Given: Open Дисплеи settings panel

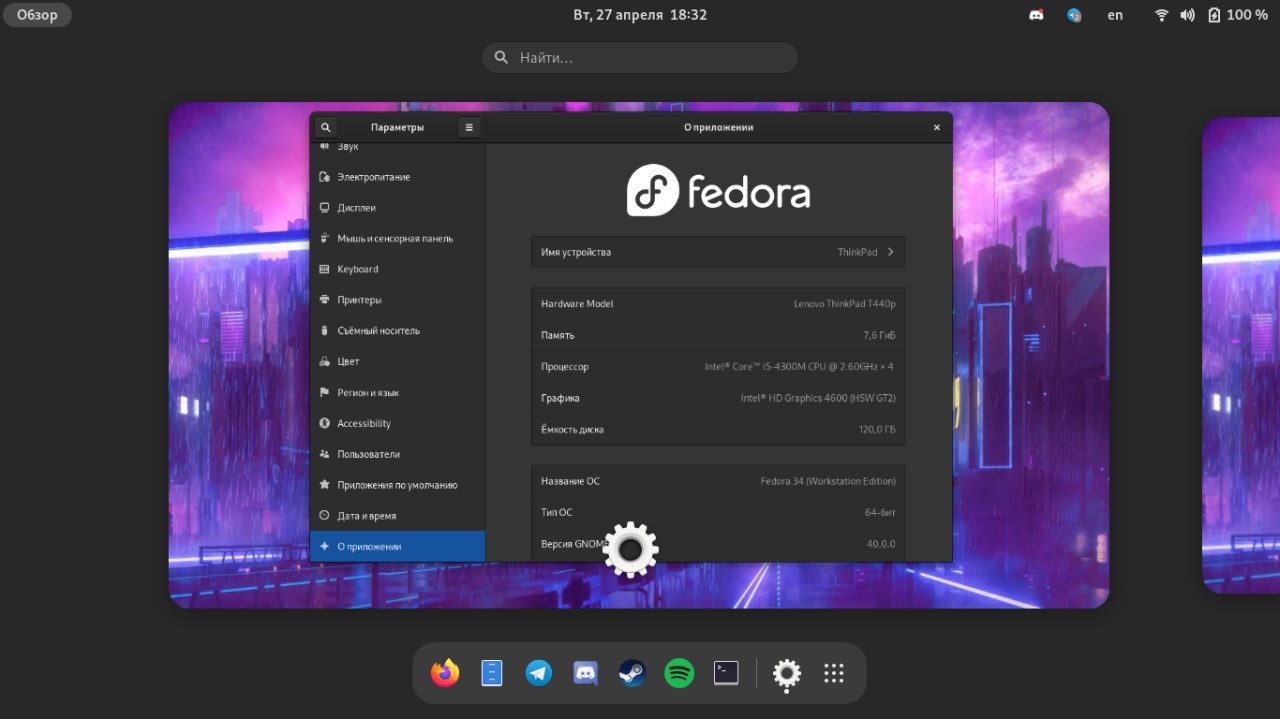Looking at the screenshot, I should 397,208.
